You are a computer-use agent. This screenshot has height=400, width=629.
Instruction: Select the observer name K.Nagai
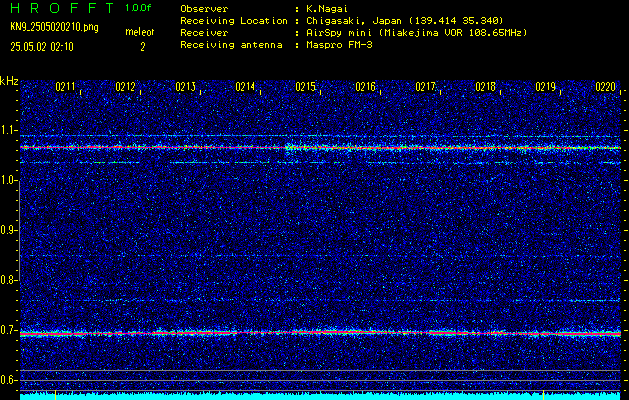(x=327, y=8)
